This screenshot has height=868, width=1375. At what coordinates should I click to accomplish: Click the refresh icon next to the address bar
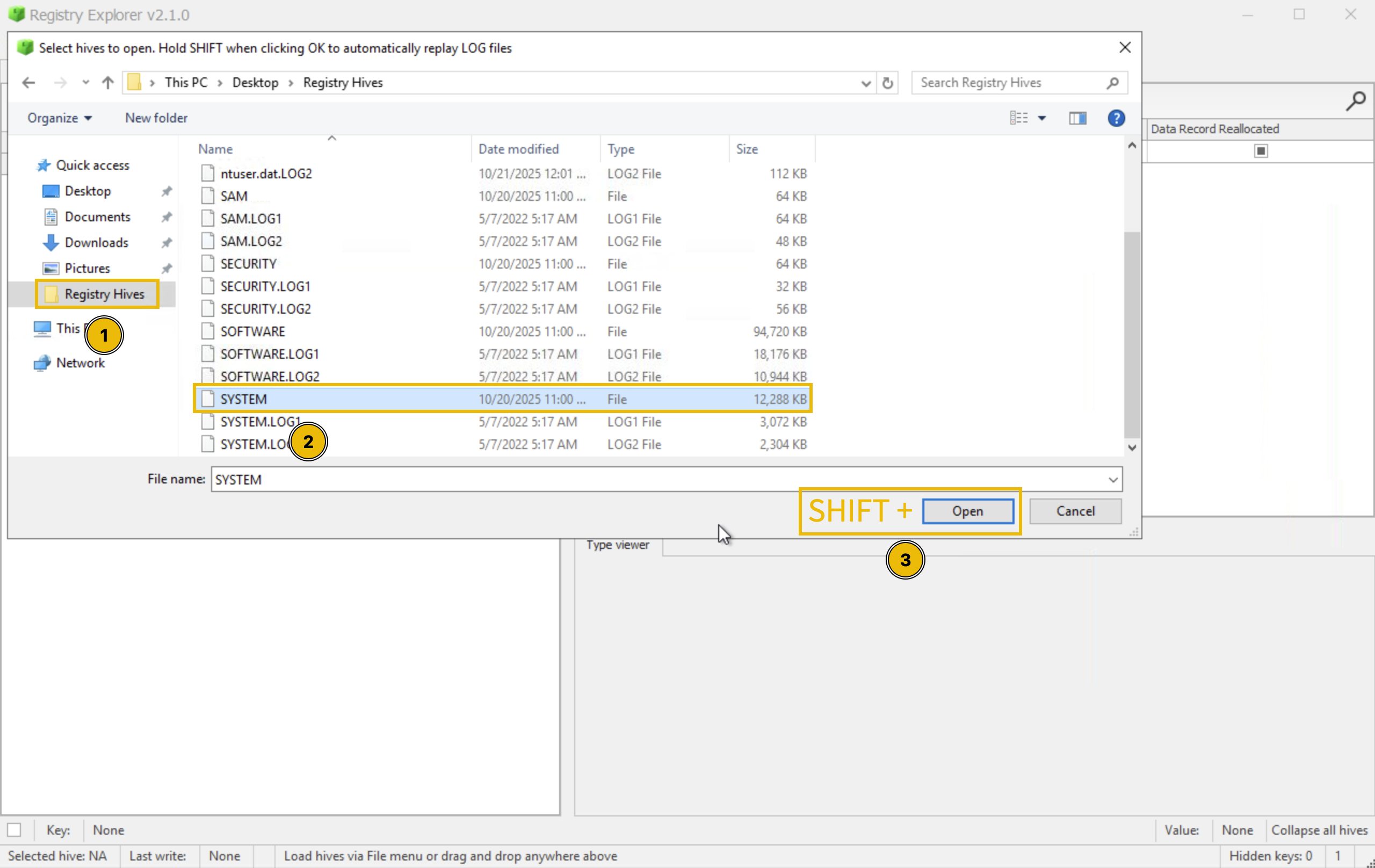click(887, 83)
